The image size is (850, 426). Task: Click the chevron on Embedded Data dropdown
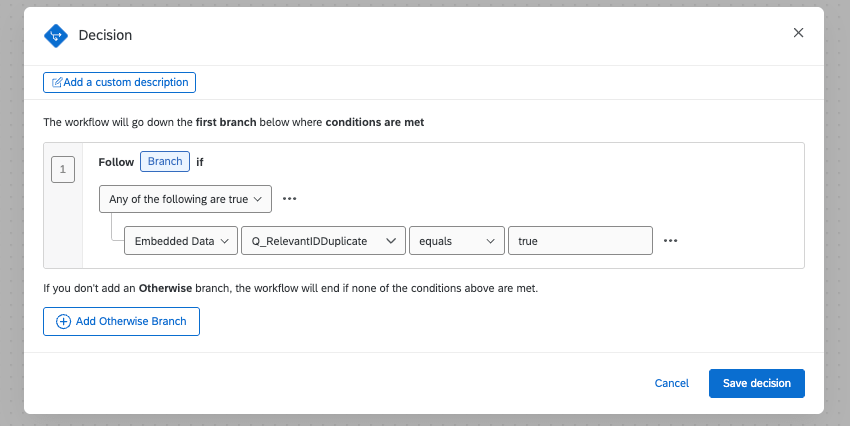226,241
